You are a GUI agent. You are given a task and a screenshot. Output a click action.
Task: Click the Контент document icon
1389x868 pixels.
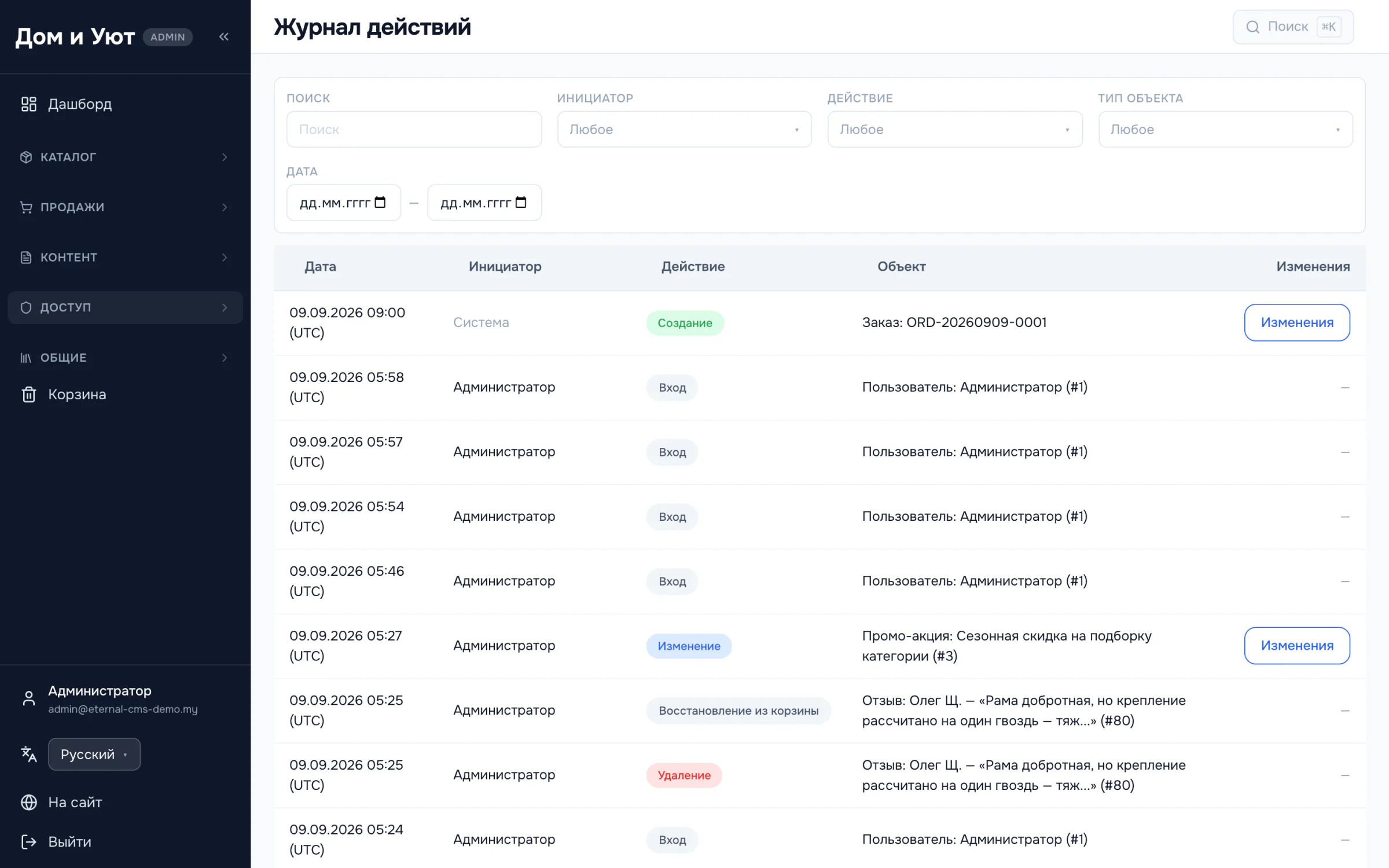(26, 258)
